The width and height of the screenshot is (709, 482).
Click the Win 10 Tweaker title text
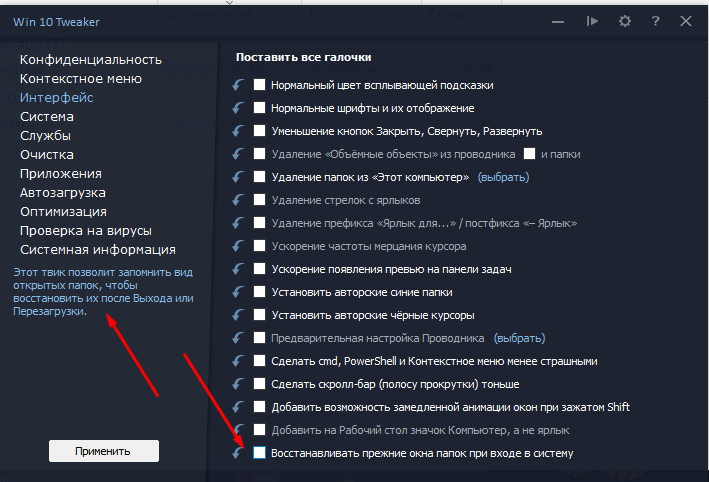point(56,22)
